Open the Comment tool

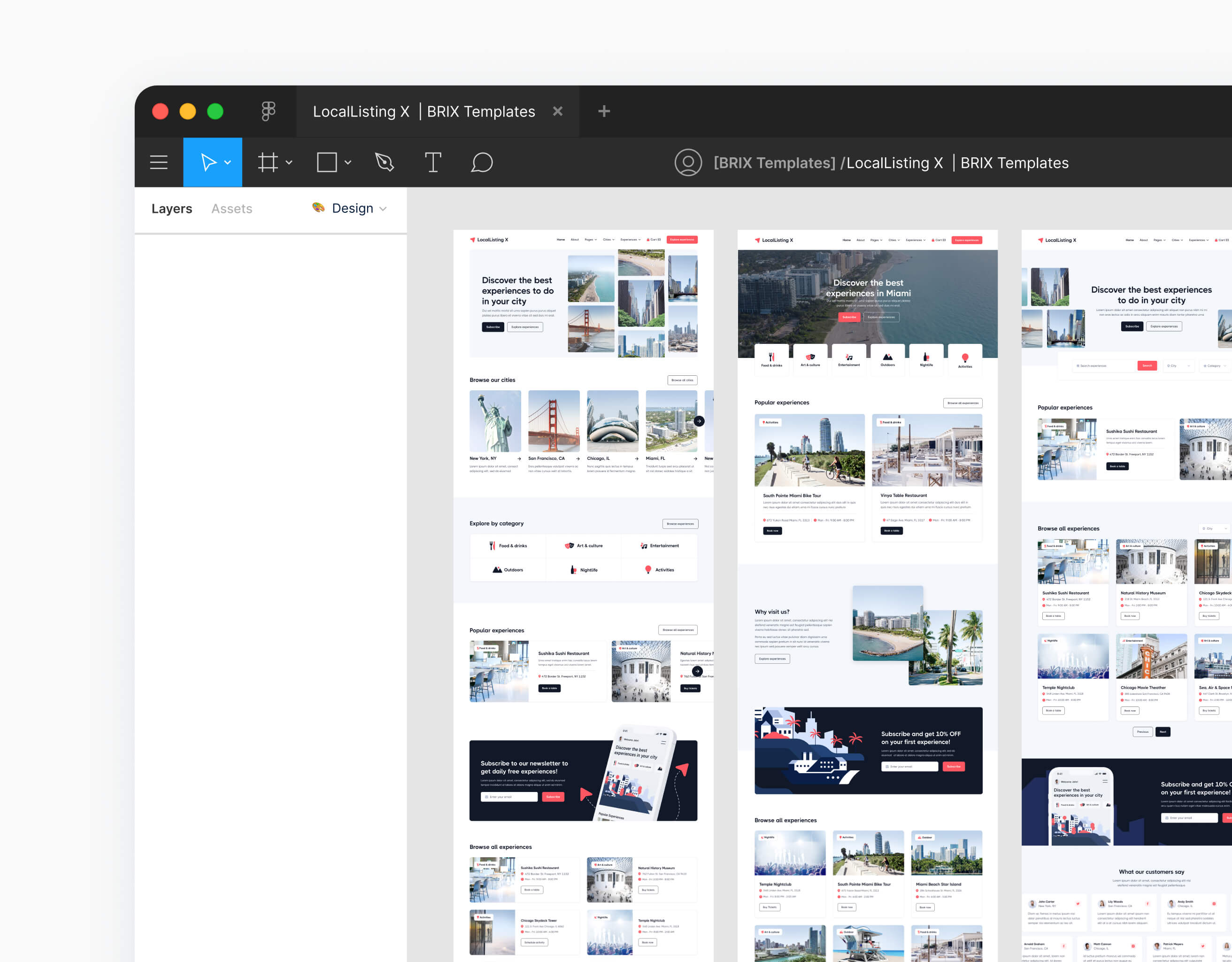(x=482, y=162)
